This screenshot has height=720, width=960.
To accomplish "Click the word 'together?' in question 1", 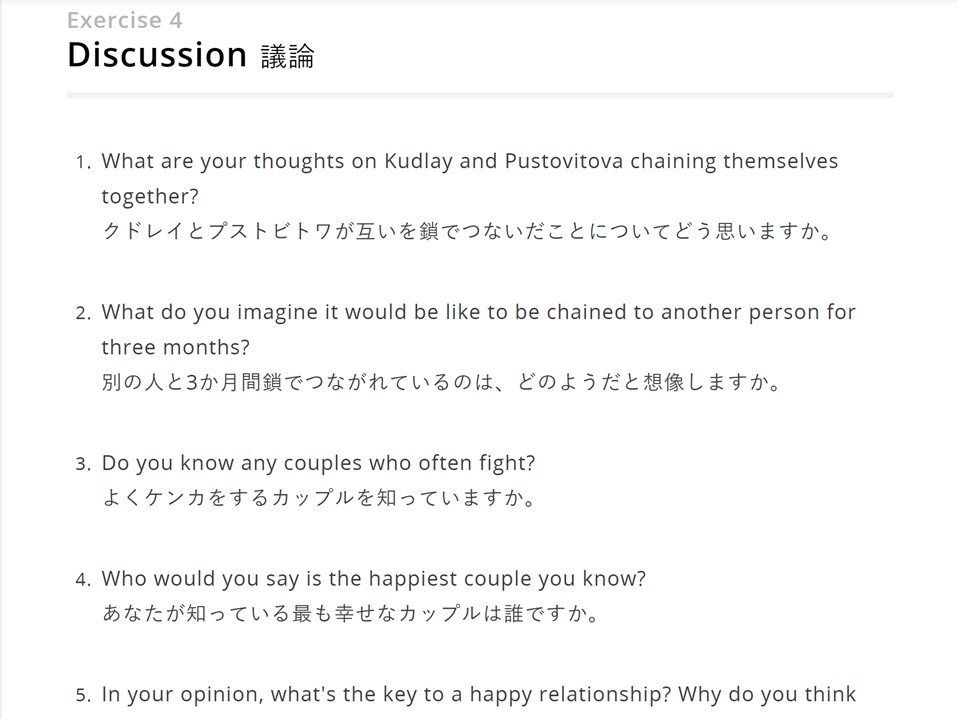I will pyautogui.click(x=150, y=197).
